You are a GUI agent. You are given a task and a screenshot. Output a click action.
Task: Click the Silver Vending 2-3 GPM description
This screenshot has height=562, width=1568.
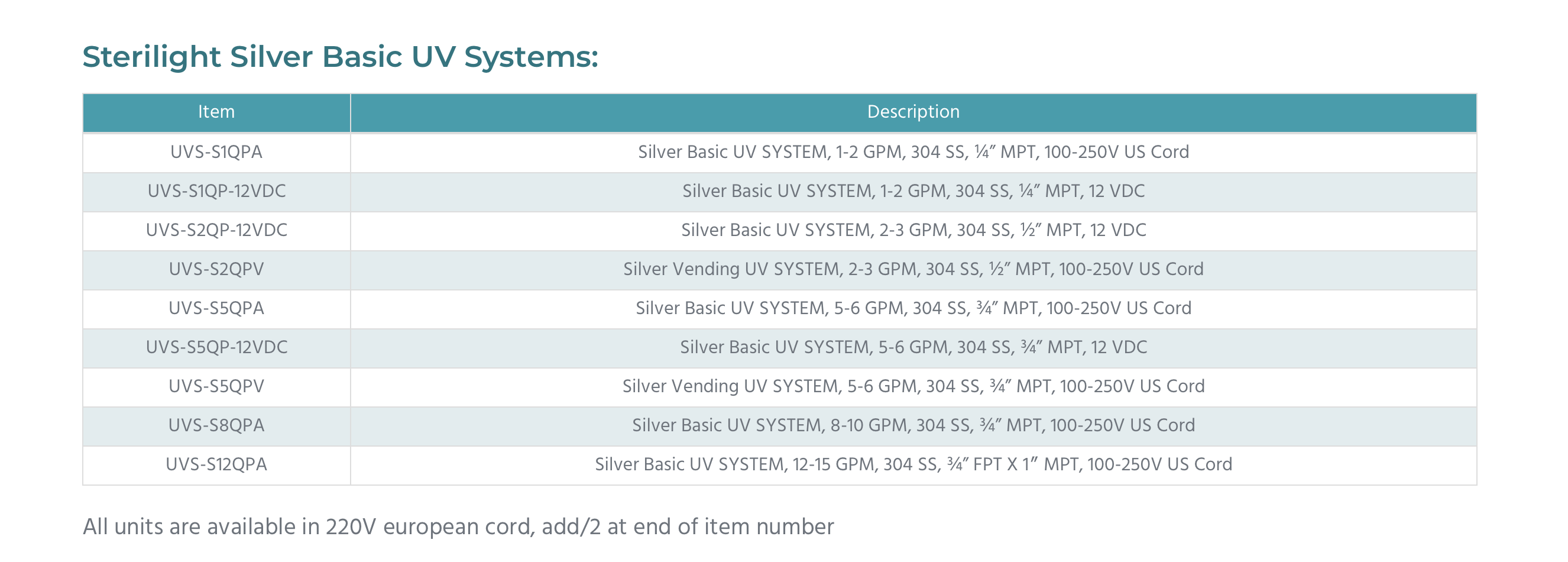[x=913, y=270]
